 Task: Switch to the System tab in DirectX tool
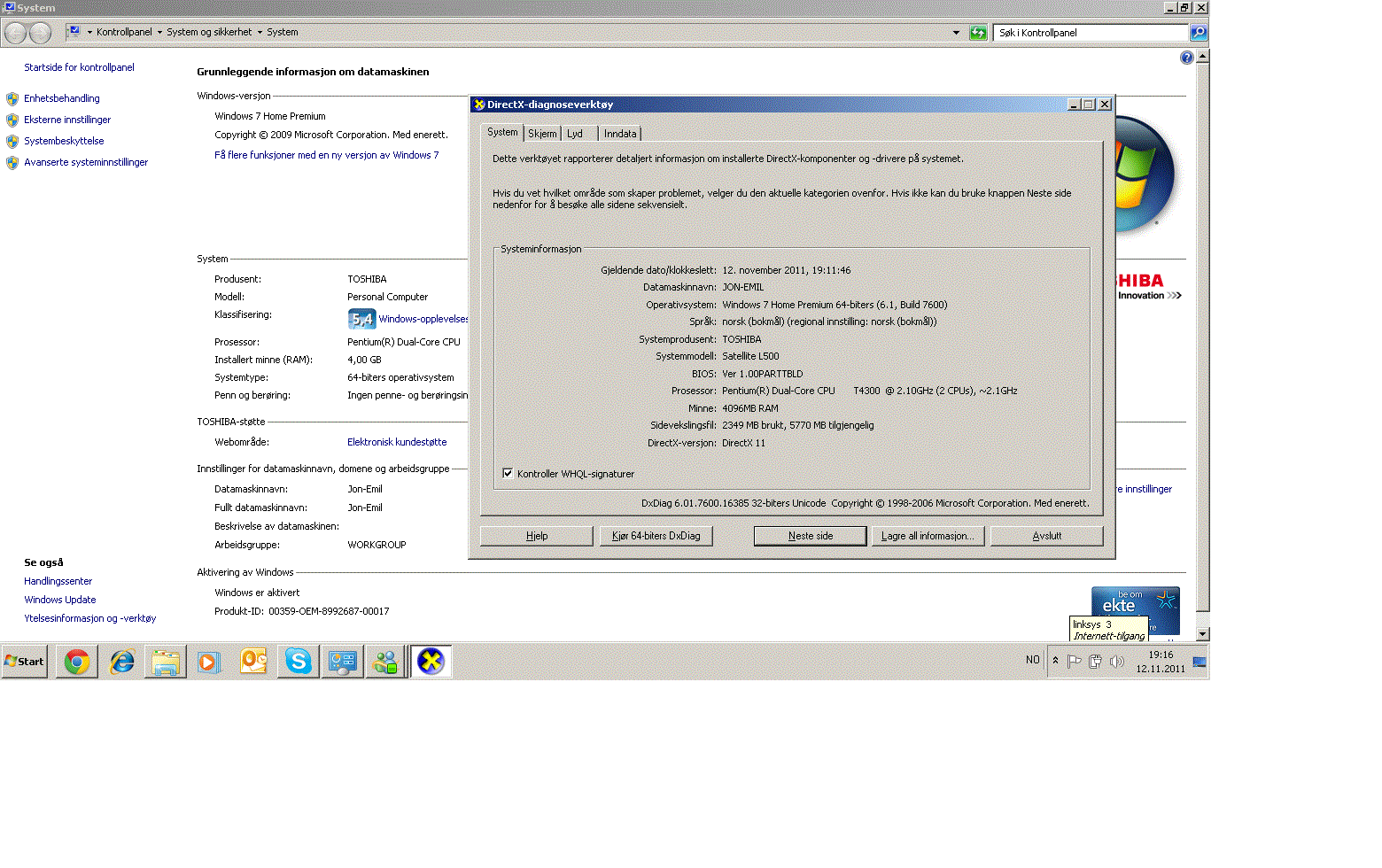click(502, 132)
